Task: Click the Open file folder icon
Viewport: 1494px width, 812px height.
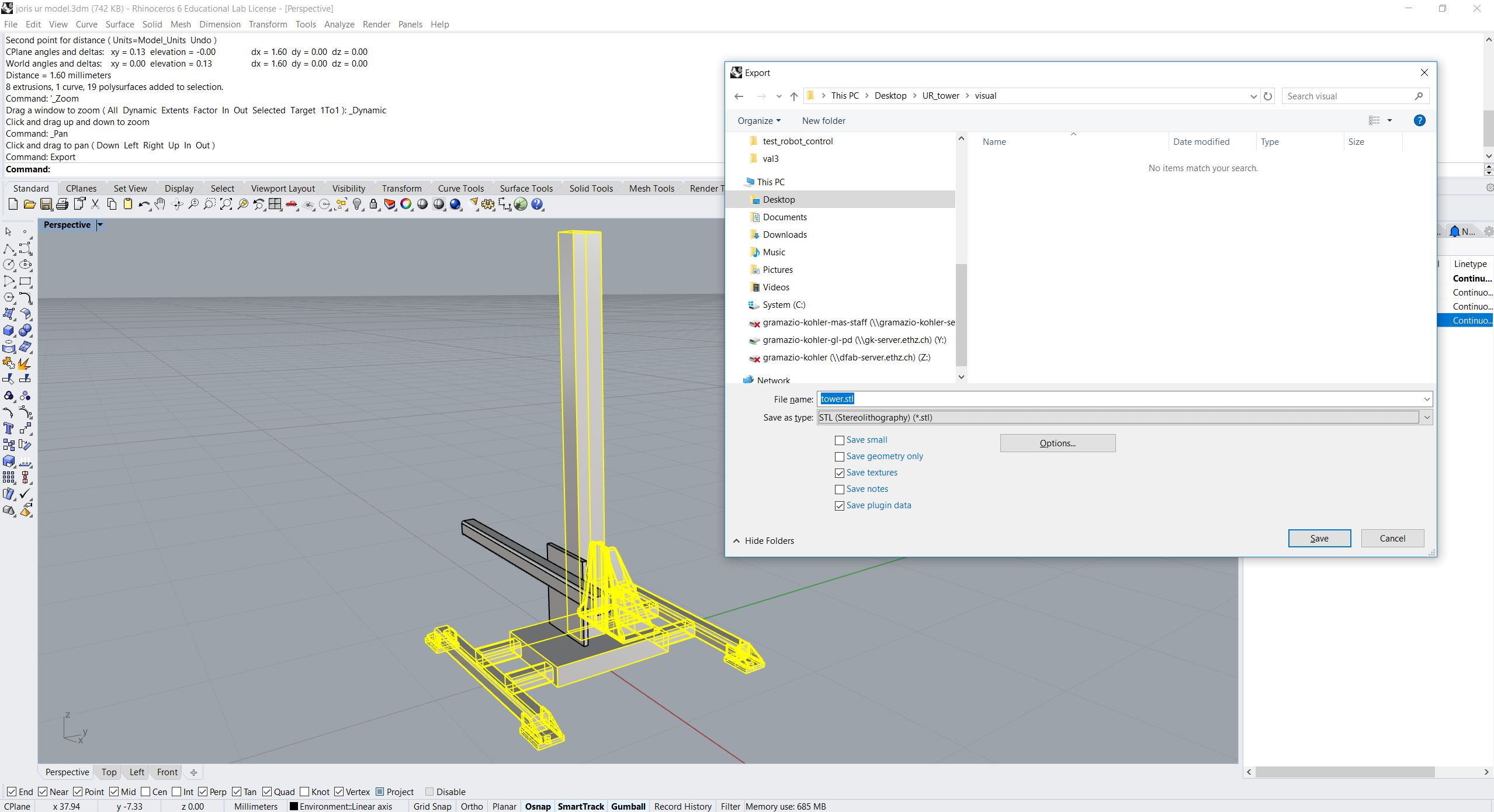Action: click(x=29, y=204)
